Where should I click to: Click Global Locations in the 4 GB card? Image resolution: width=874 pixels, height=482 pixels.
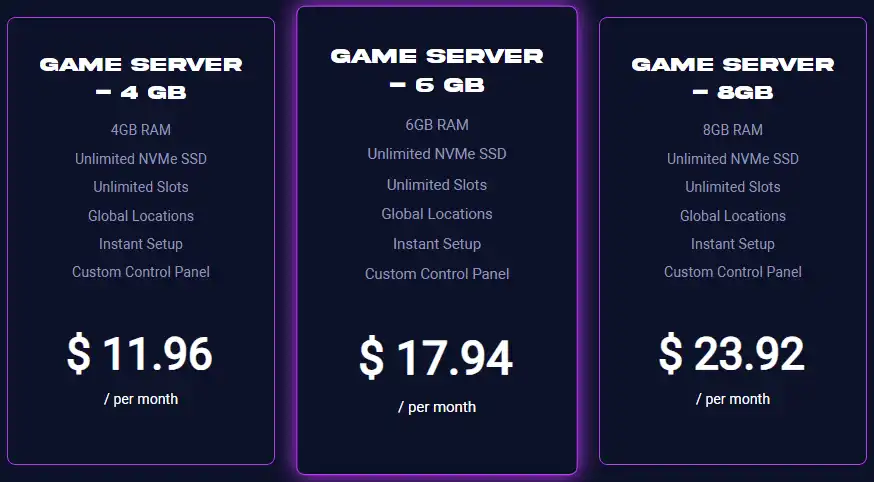click(141, 216)
